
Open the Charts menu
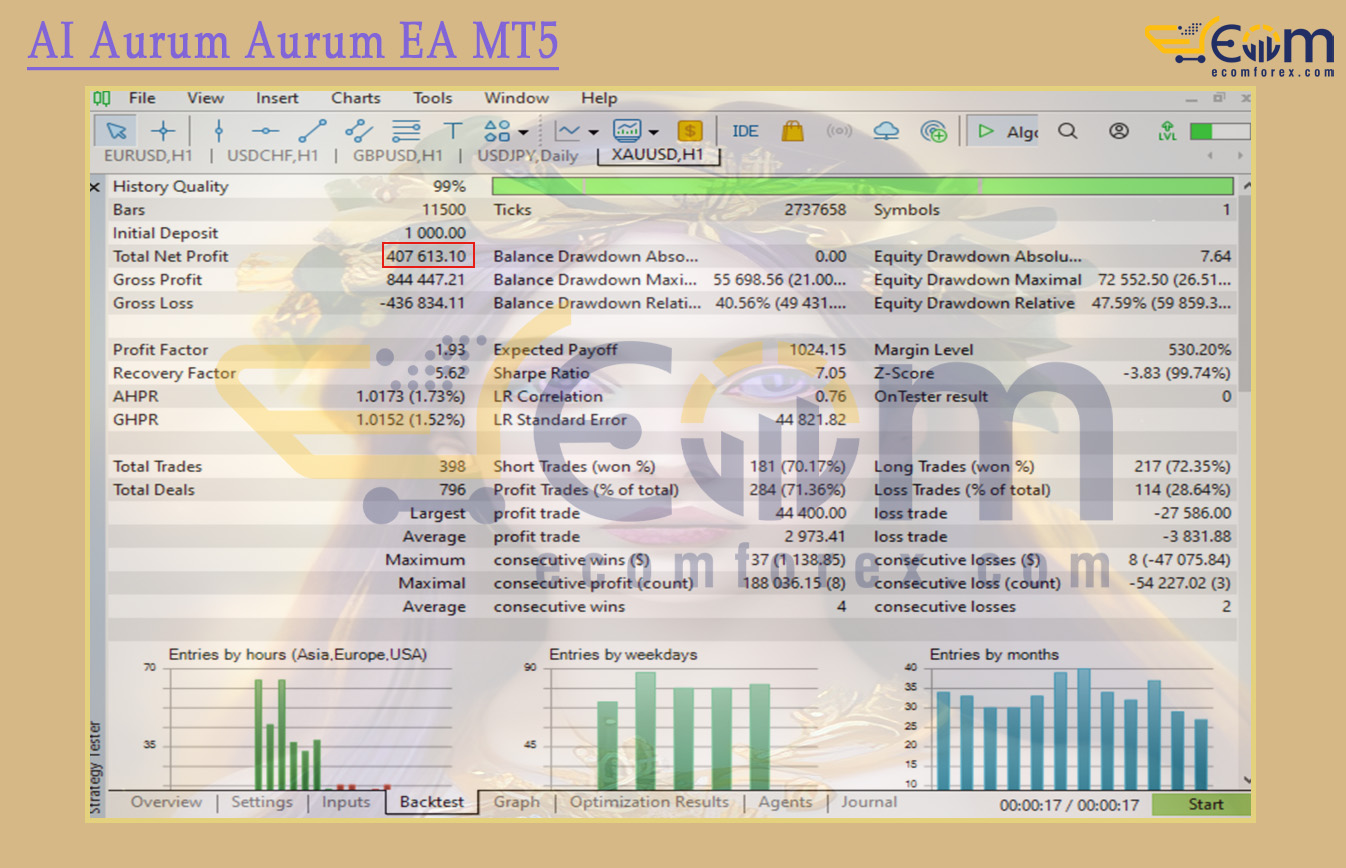point(355,98)
